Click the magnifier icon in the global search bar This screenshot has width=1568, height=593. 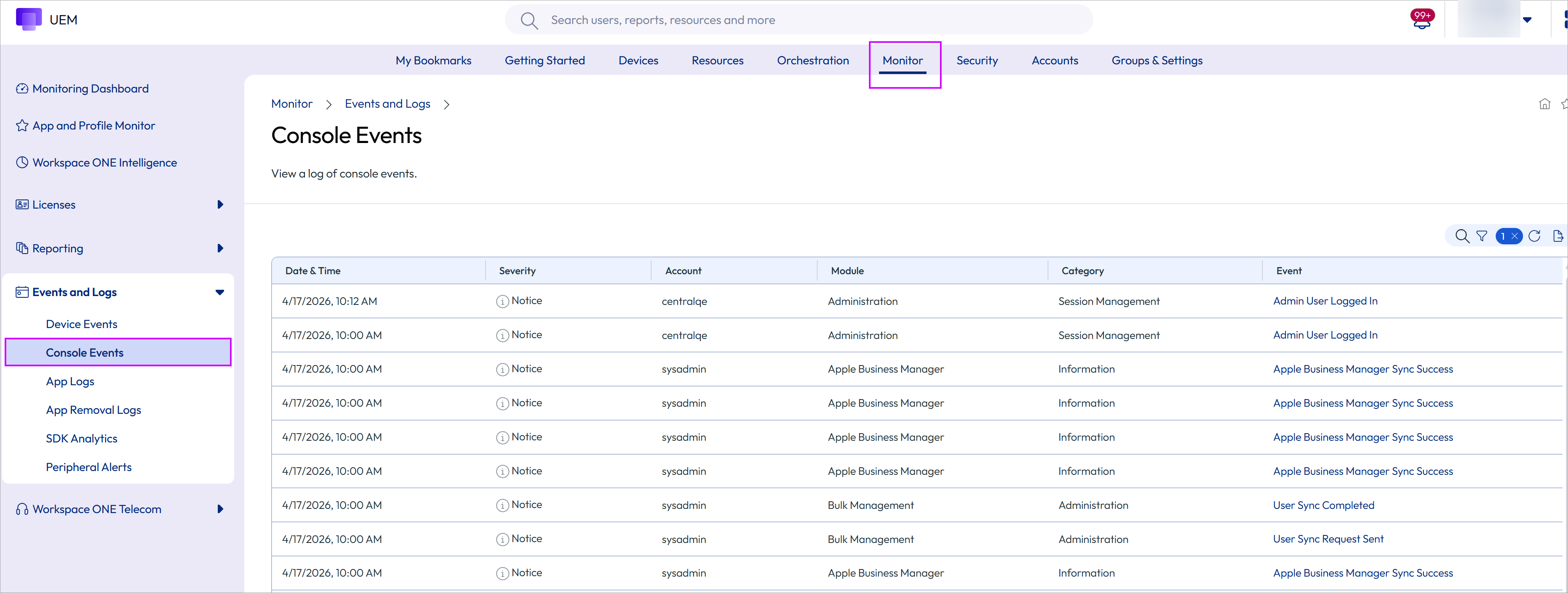click(529, 21)
